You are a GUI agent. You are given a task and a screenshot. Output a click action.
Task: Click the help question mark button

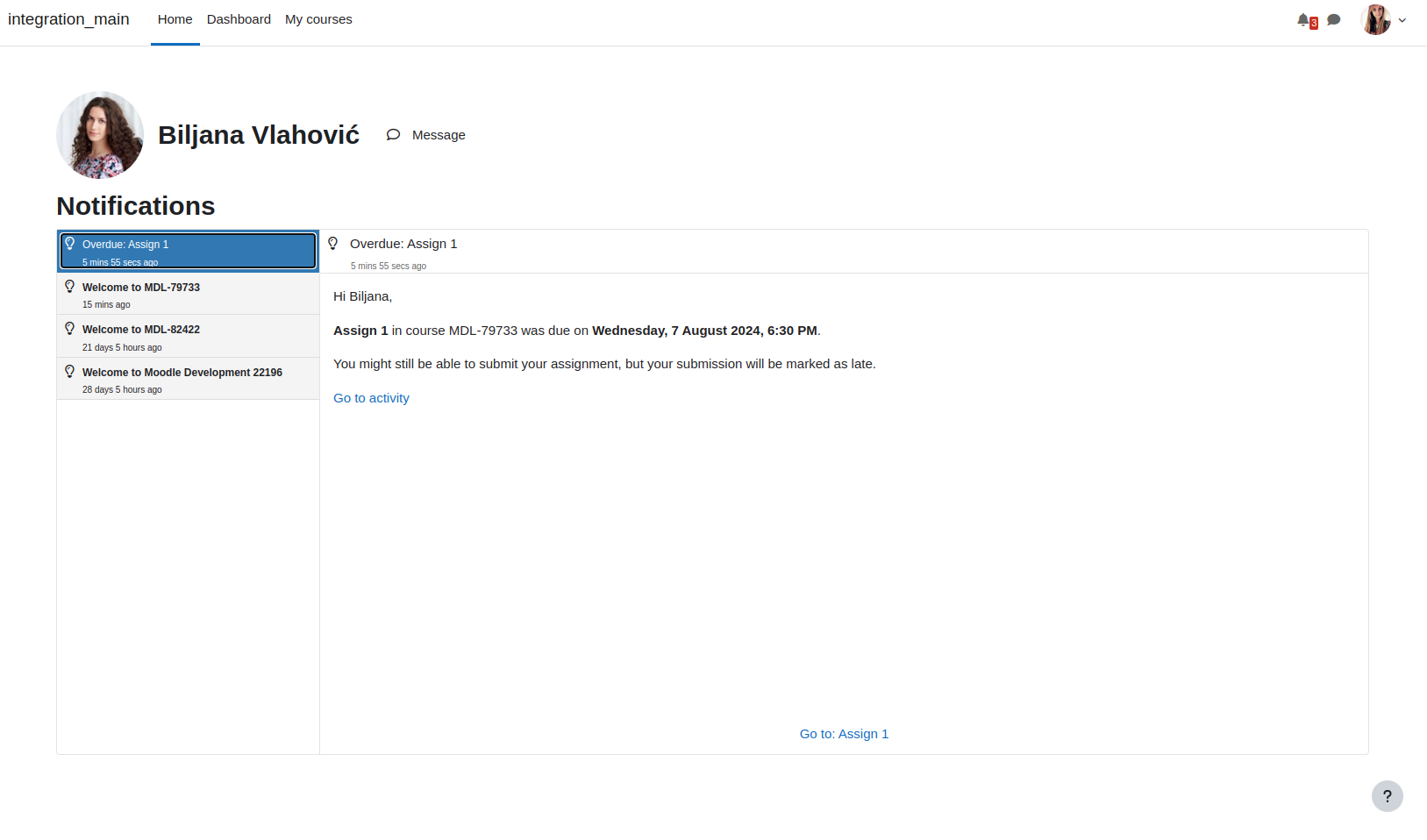click(1388, 796)
